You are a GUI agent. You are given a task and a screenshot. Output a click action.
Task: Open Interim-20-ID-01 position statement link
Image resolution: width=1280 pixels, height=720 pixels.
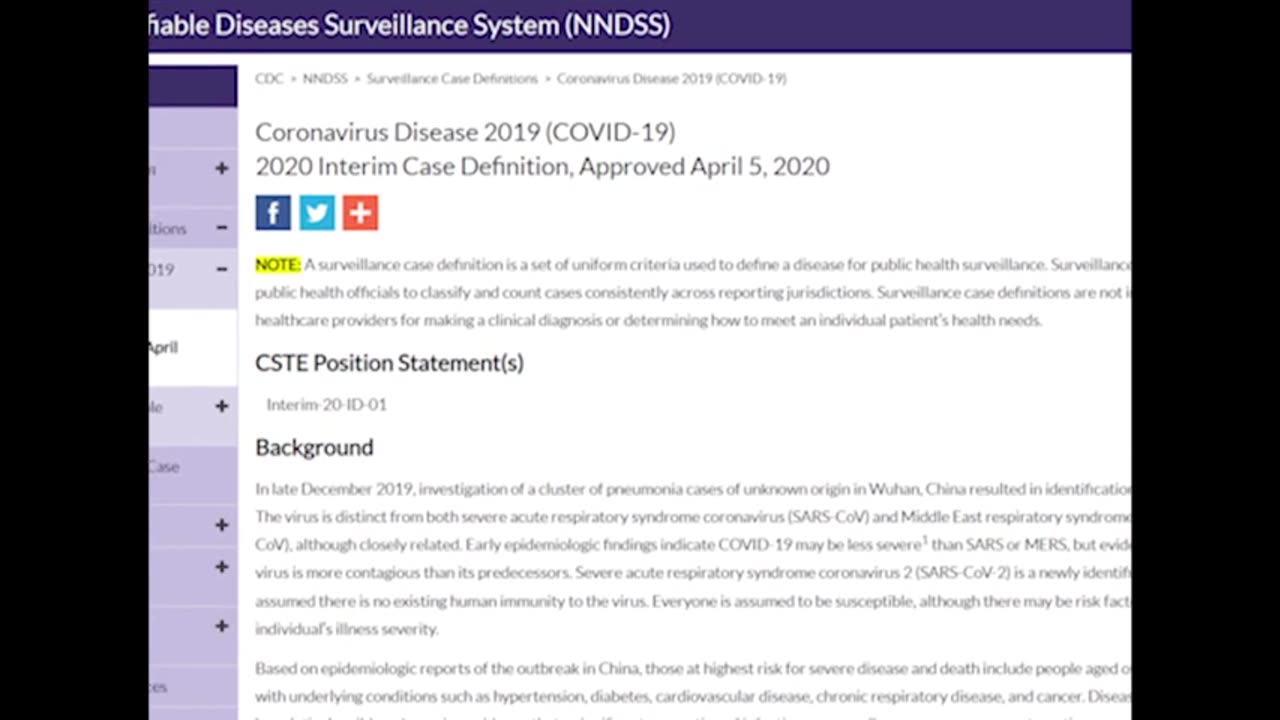point(326,404)
